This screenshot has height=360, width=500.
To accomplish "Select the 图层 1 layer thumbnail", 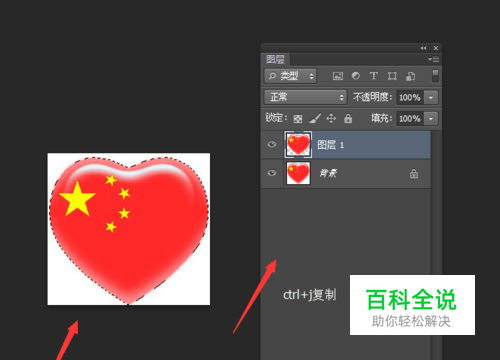I will pos(298,144).
